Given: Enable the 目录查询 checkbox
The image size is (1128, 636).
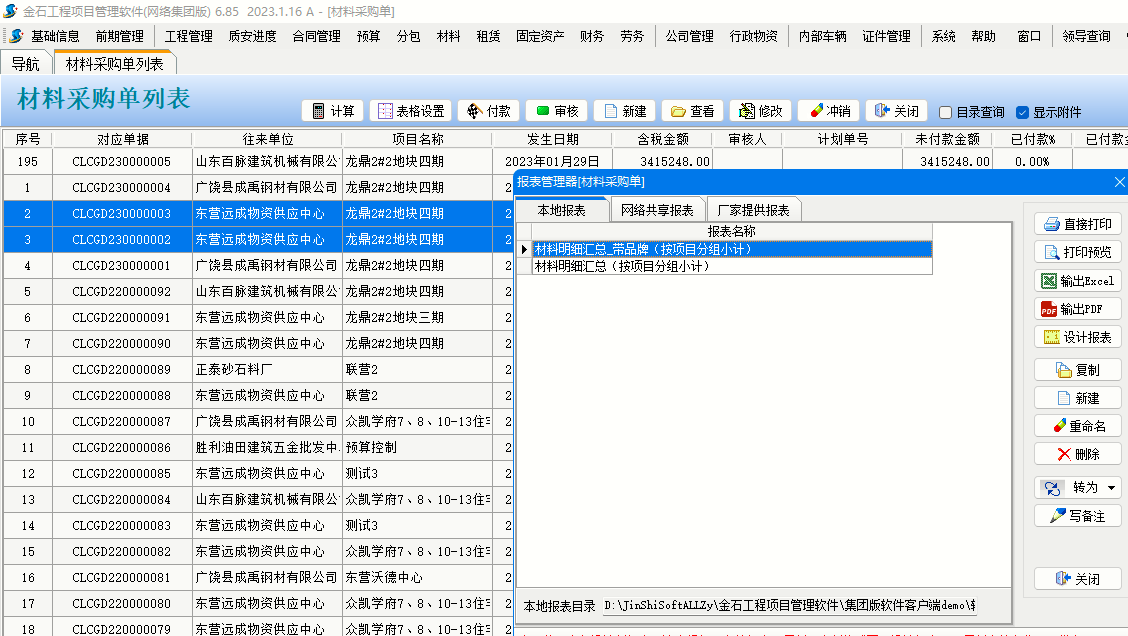Looking at the screenshot, I should coord(945,113).
